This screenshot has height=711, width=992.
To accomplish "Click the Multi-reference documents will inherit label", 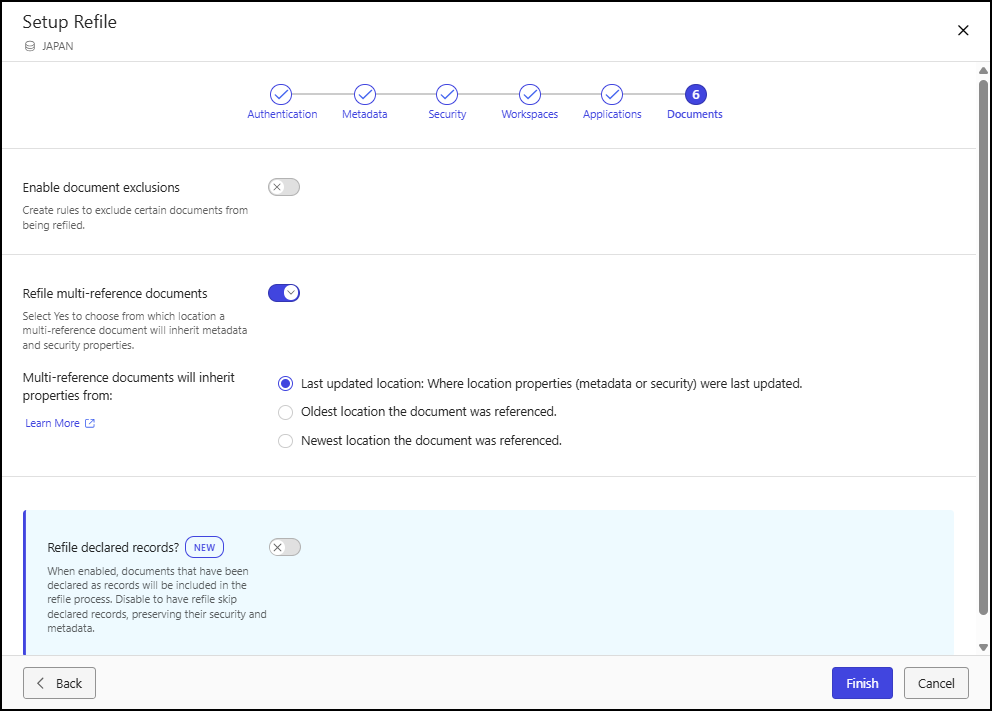I will pos(128,386).
